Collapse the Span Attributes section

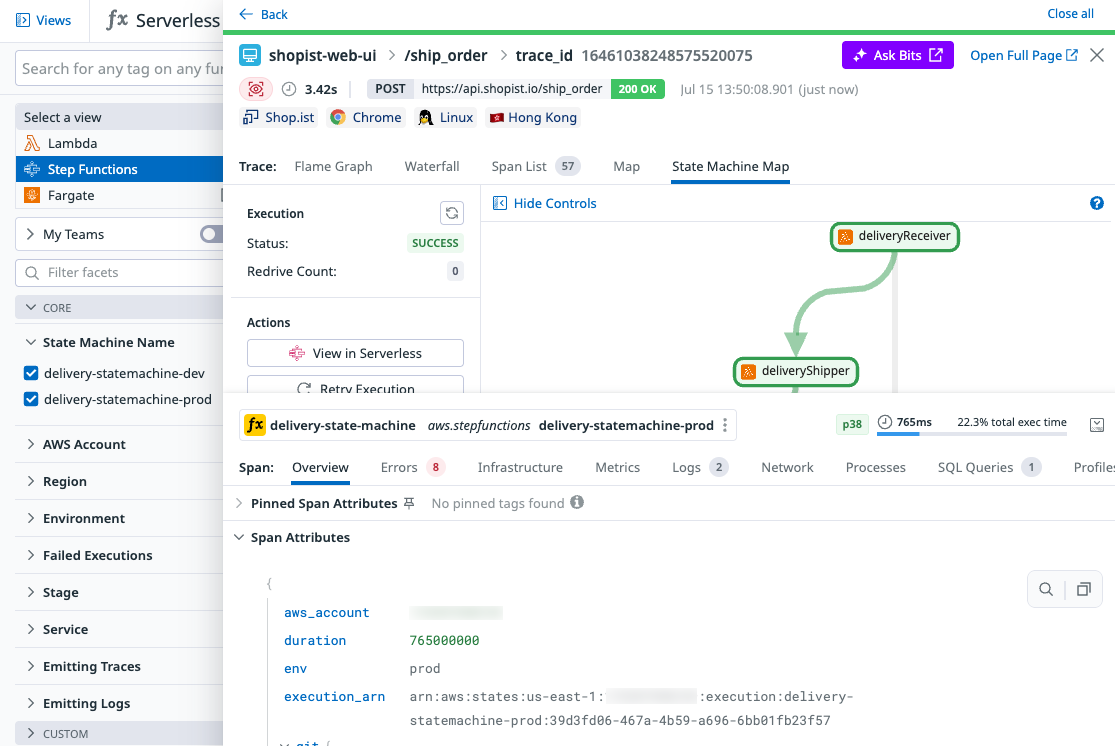coord(239,537)
